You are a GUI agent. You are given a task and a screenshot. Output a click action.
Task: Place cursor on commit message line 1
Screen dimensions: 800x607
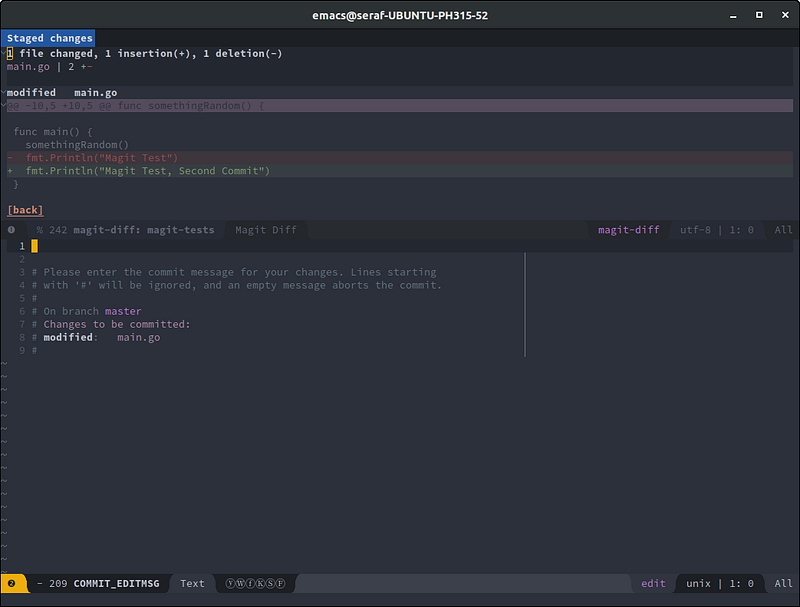[x=34, y=246]
